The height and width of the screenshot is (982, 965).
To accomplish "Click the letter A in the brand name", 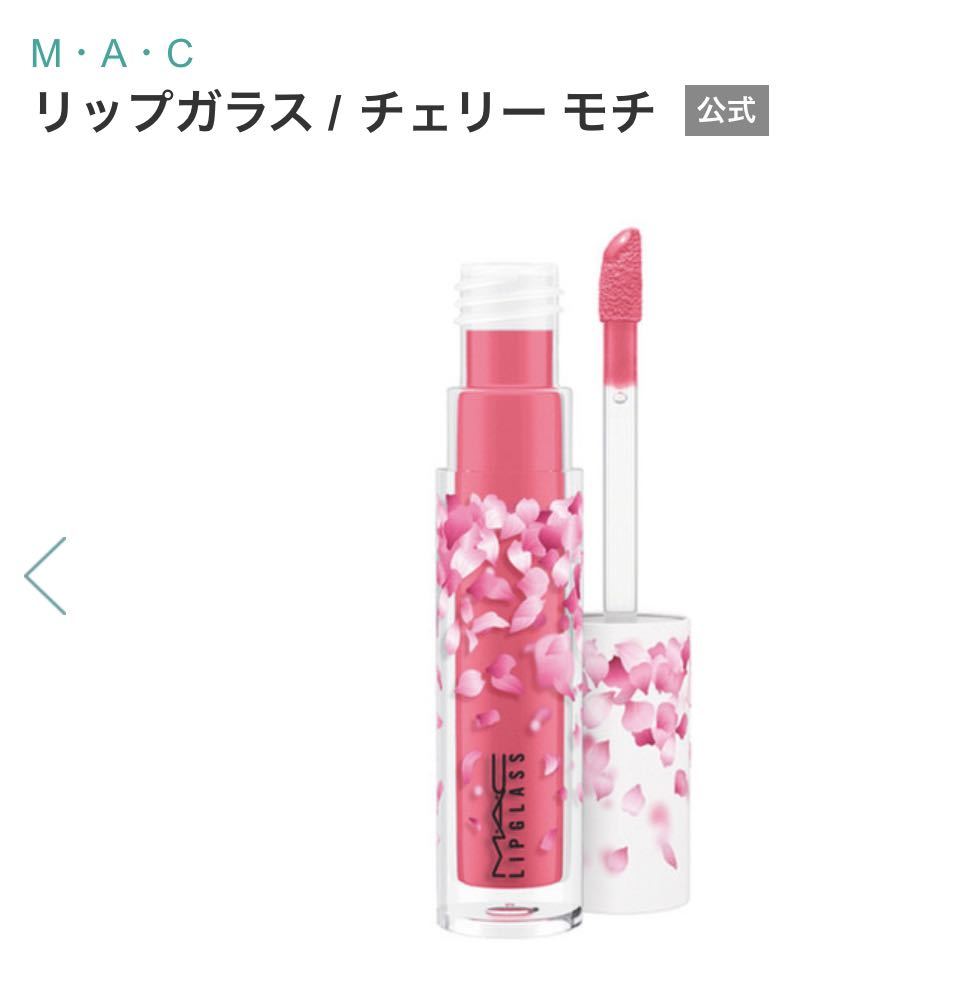I will click(114, 53).
